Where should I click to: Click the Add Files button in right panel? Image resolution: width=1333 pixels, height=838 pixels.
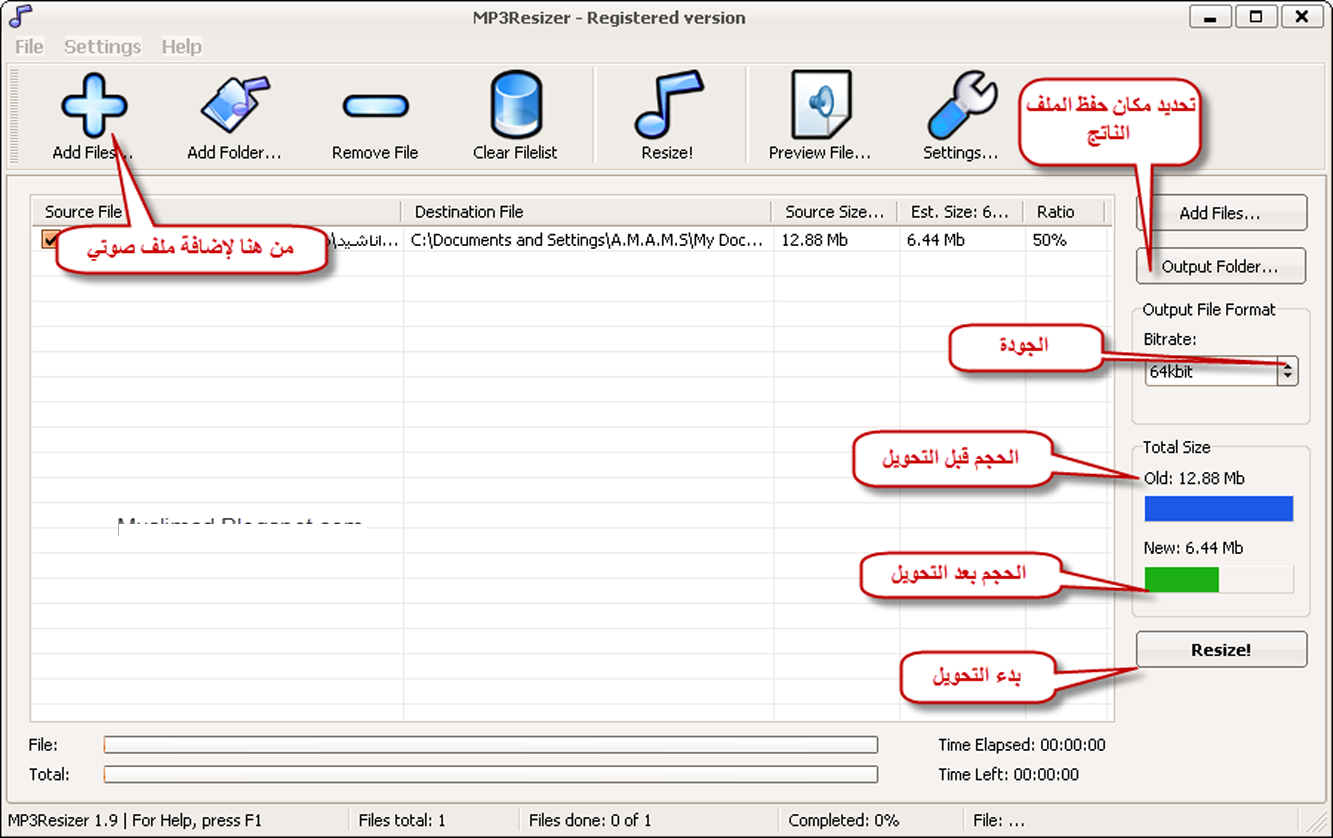point(1220,213)
